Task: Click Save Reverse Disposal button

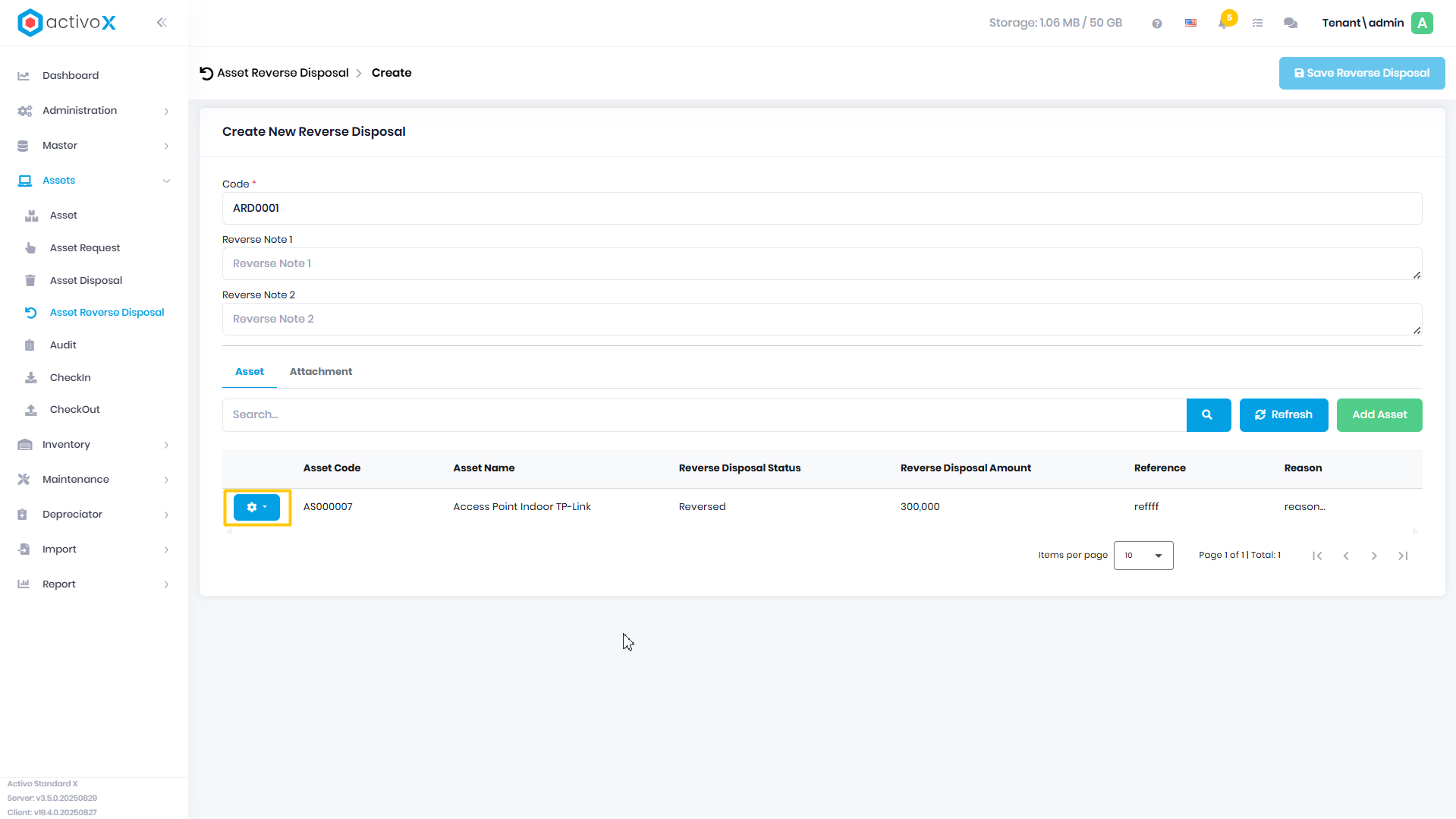Action: click(1362, 74)
